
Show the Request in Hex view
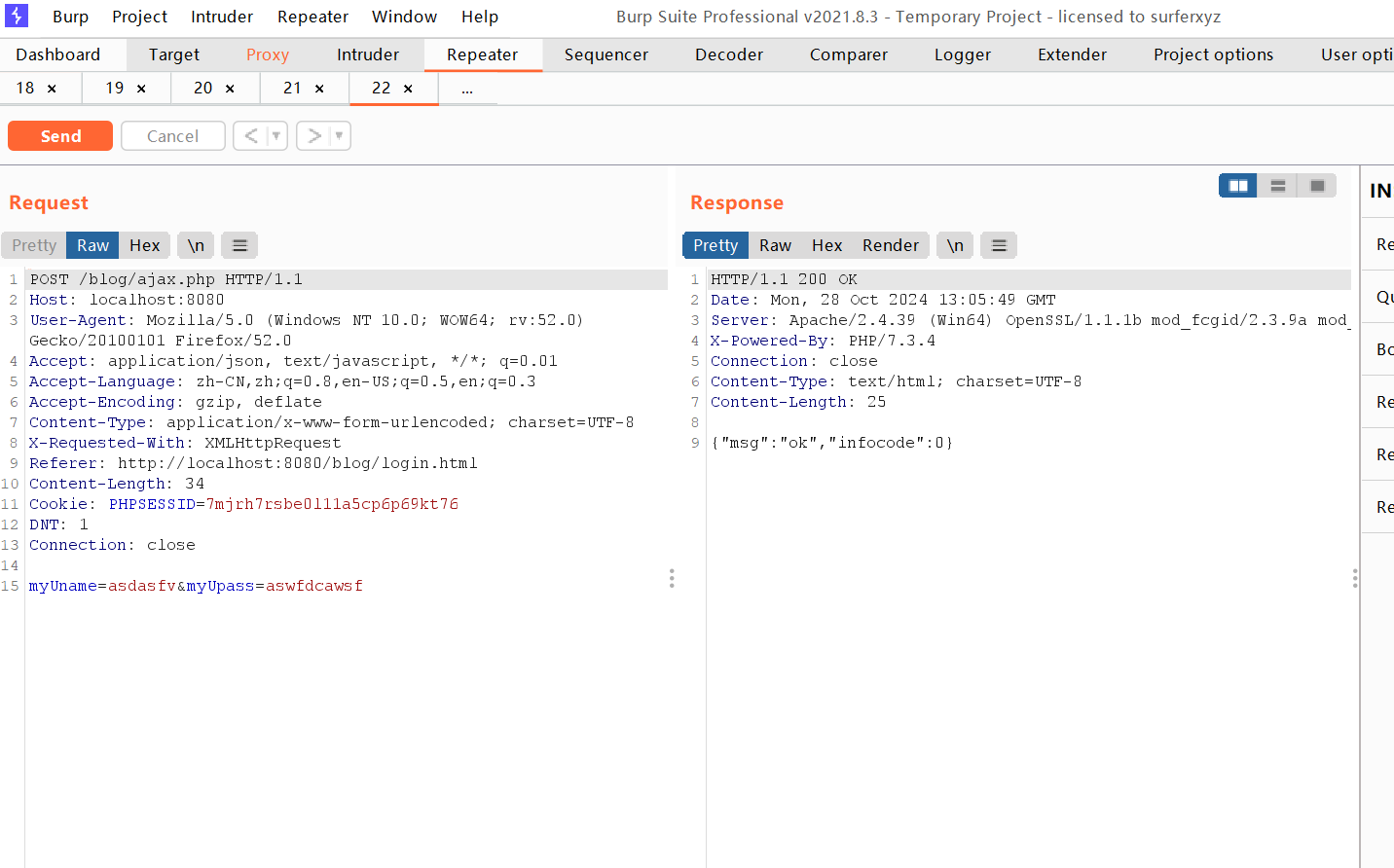145,245
